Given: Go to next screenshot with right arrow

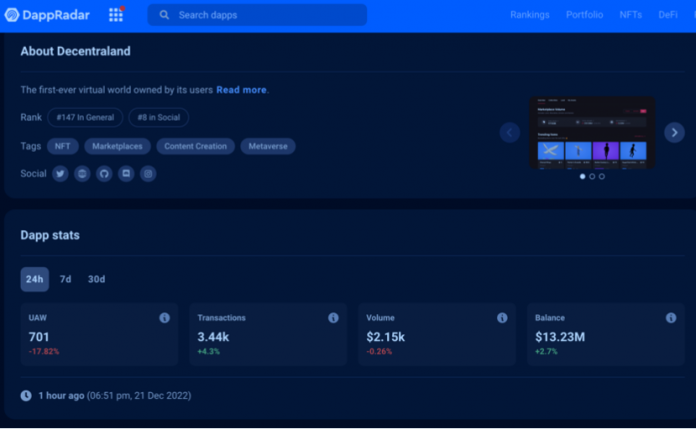Looking at the screenshot, I should click(674, 132).
